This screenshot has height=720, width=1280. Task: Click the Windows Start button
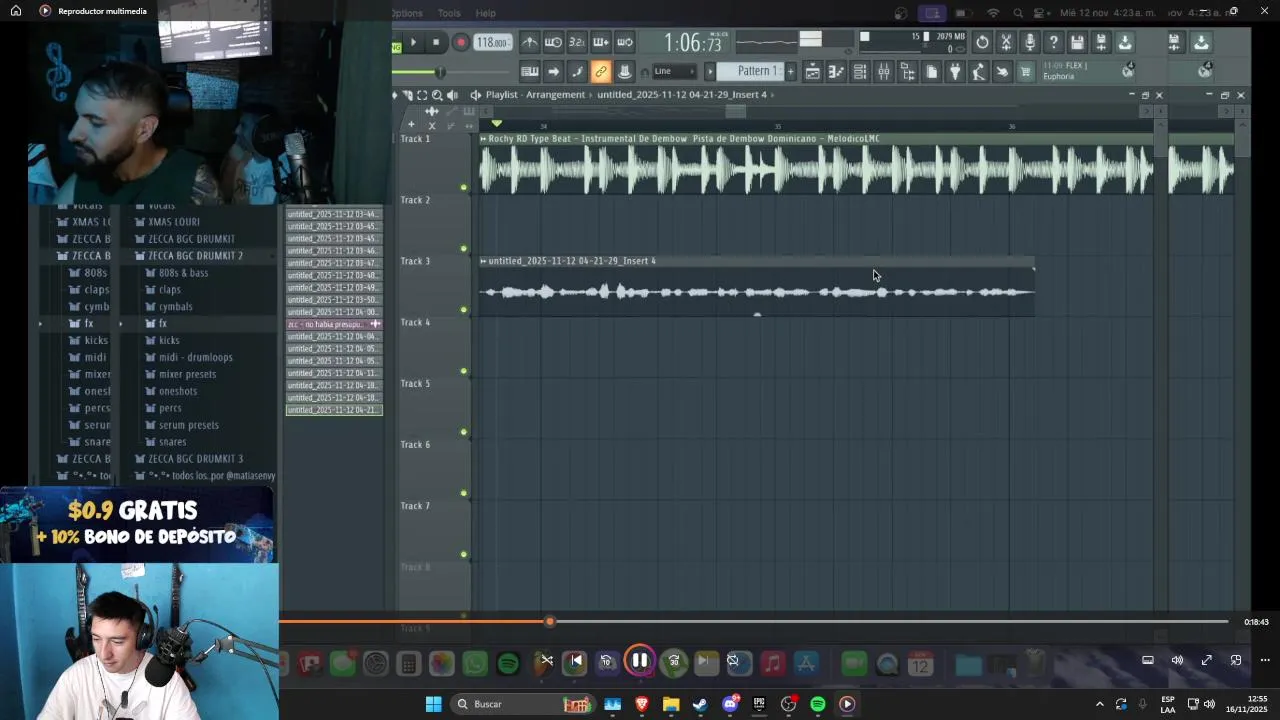pyautogui.click(x=433, y=704)
